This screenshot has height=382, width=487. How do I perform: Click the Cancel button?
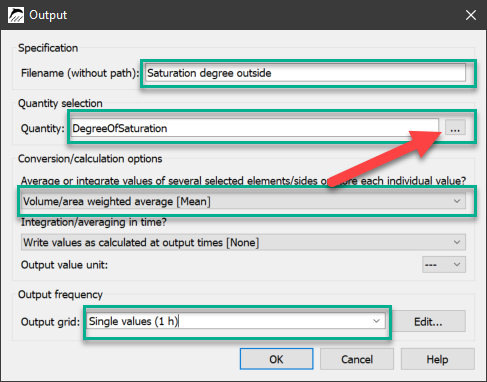tap(357, 359)
